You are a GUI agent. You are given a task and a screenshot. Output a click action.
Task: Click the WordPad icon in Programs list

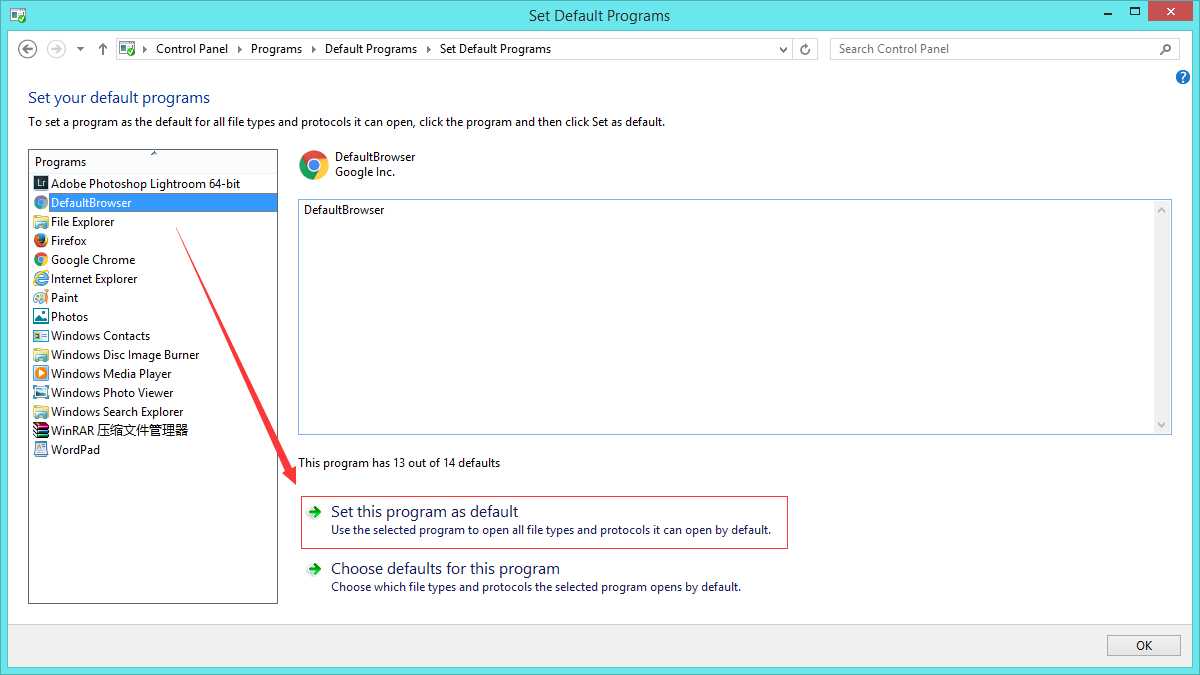pos(41,450)
